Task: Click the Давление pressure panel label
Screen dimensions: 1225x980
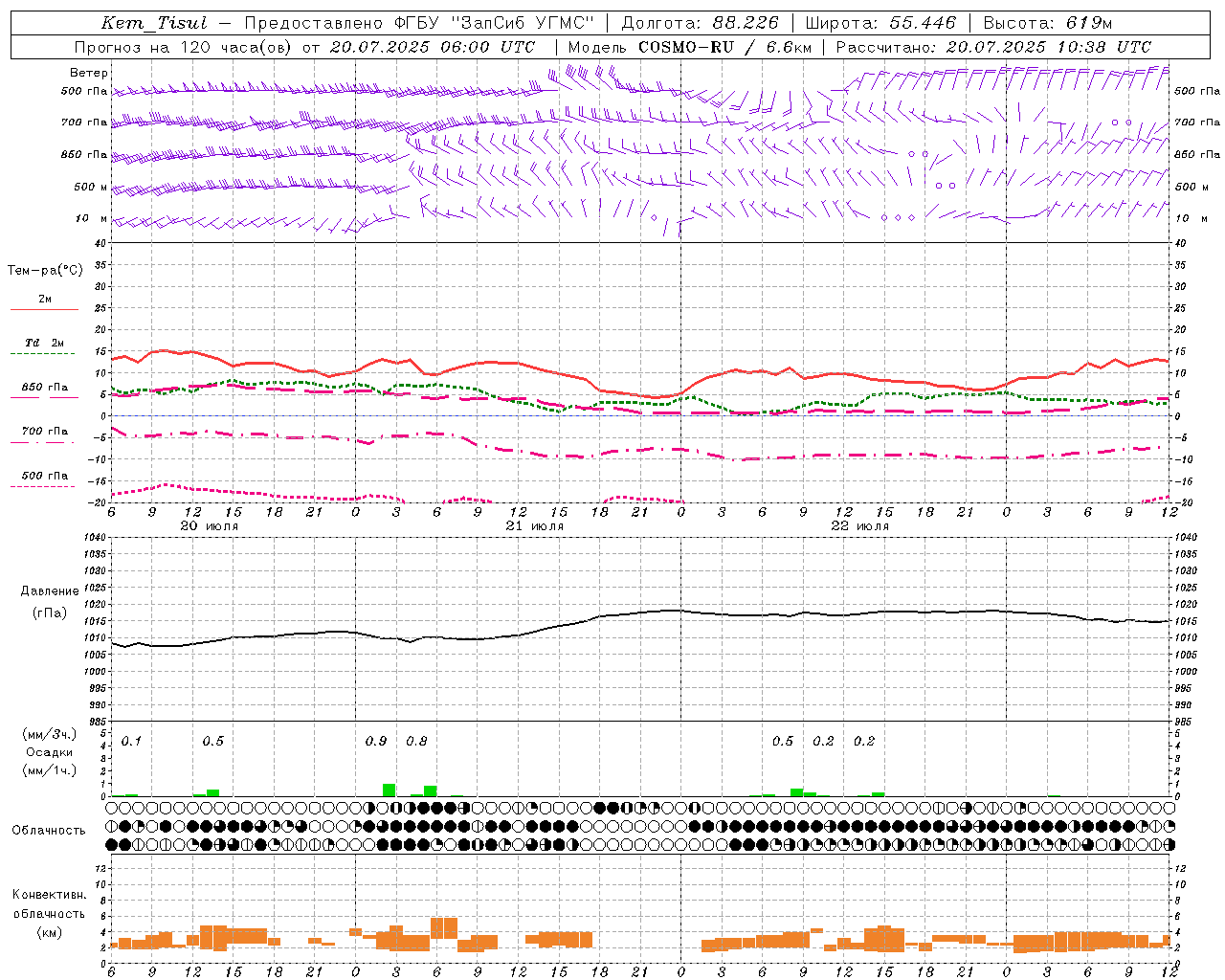Action: (x=50, y=591)
